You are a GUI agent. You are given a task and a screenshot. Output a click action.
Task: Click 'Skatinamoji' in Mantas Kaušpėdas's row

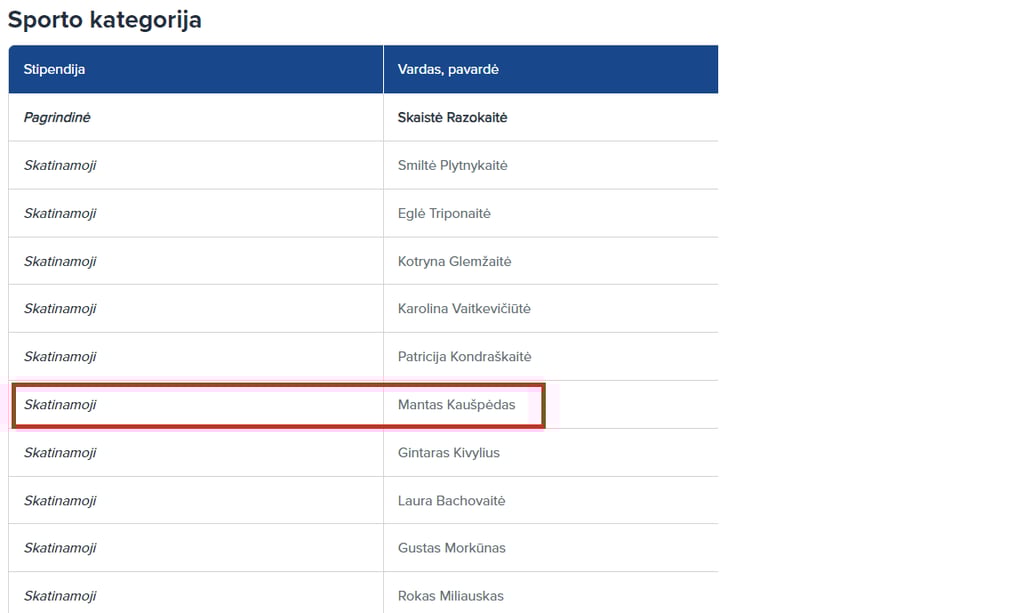60,405
